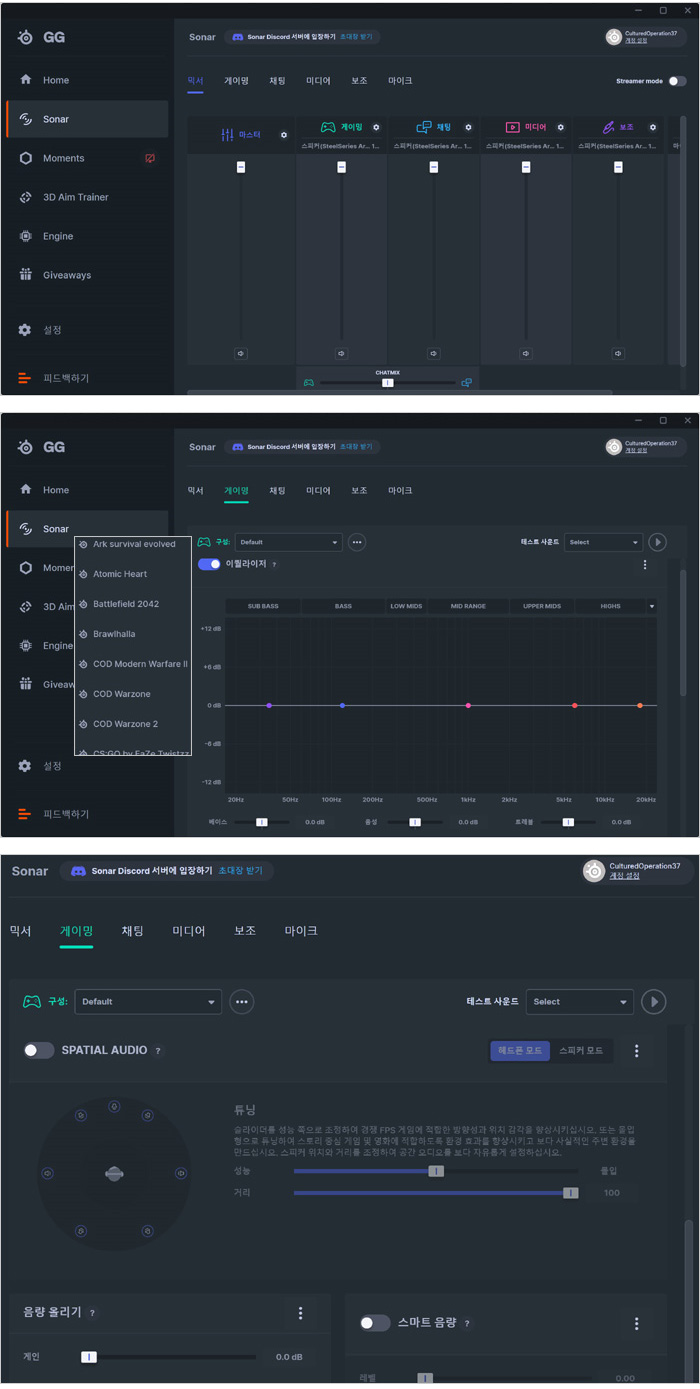The height and width of the screenshot is (1389, 700).
Task: Select the Atomic Heart preset entry
Action: point(120,574)
